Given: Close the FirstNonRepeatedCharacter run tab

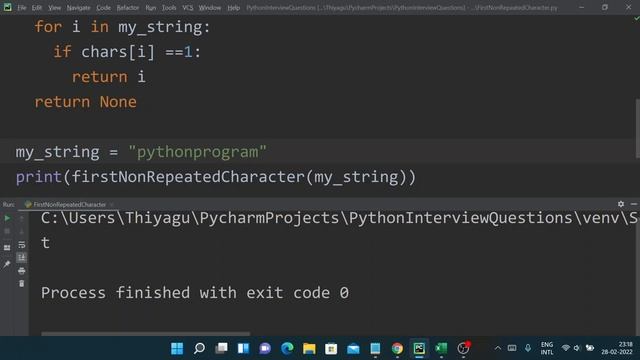Looking at the screenshot, I should click(111, 204).
